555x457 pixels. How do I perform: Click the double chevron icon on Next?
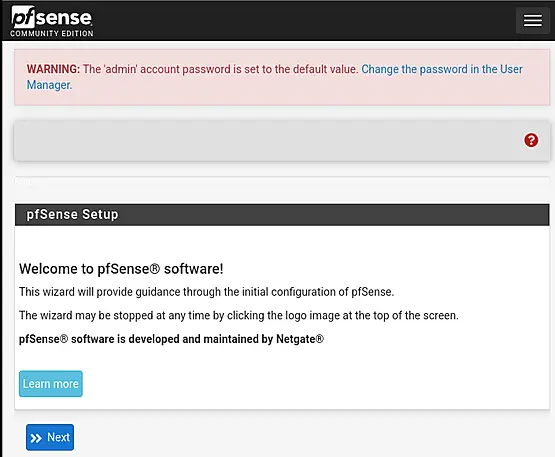point(36,438)
